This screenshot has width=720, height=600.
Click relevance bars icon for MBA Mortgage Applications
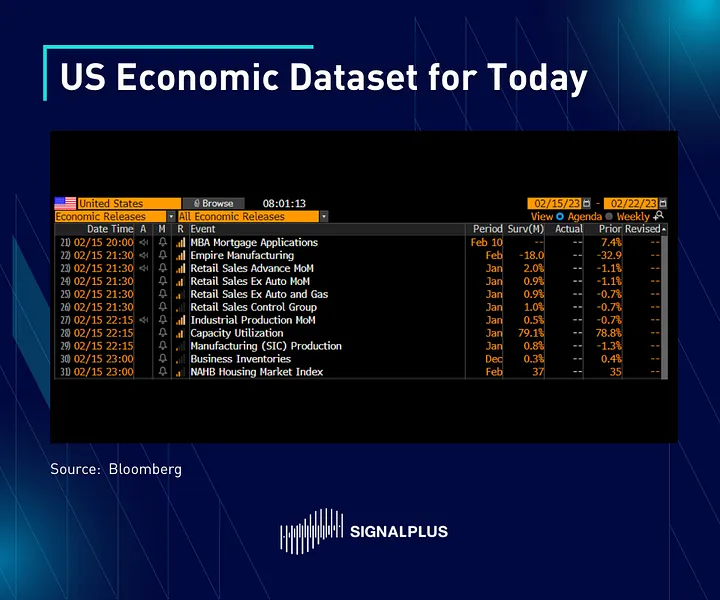(180, 242)
